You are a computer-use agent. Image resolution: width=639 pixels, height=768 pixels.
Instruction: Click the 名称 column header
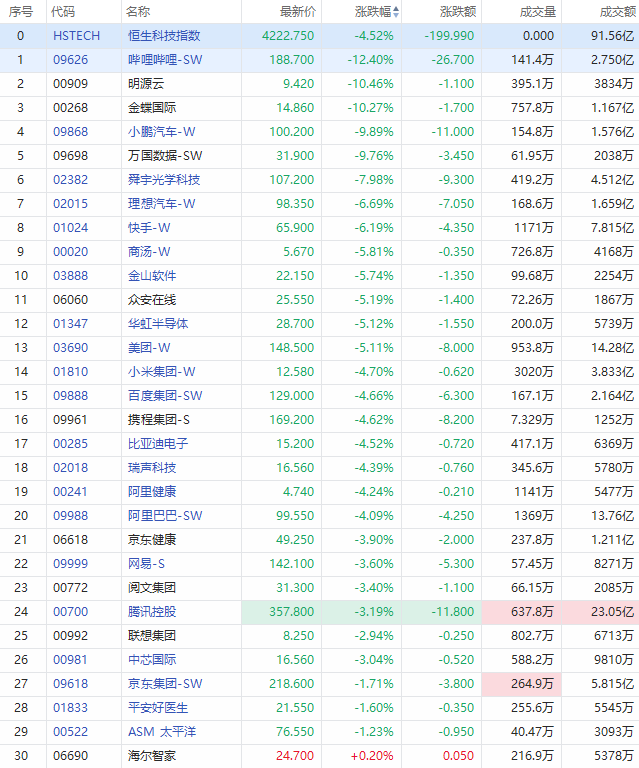coord(138,12)
